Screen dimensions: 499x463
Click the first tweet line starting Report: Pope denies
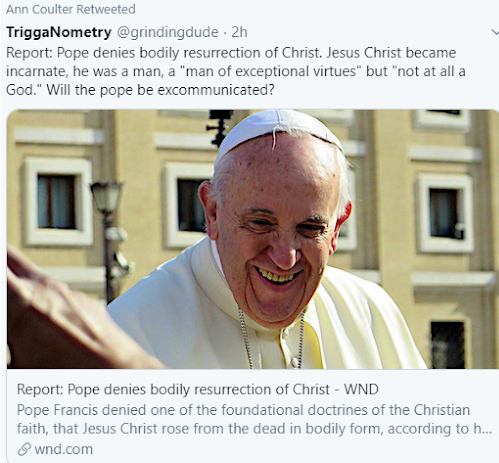tap(231, 53)
